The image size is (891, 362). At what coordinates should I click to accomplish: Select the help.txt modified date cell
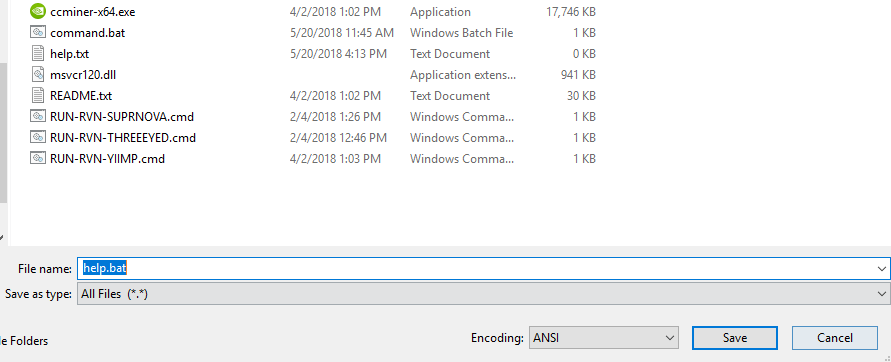point(338,53)
